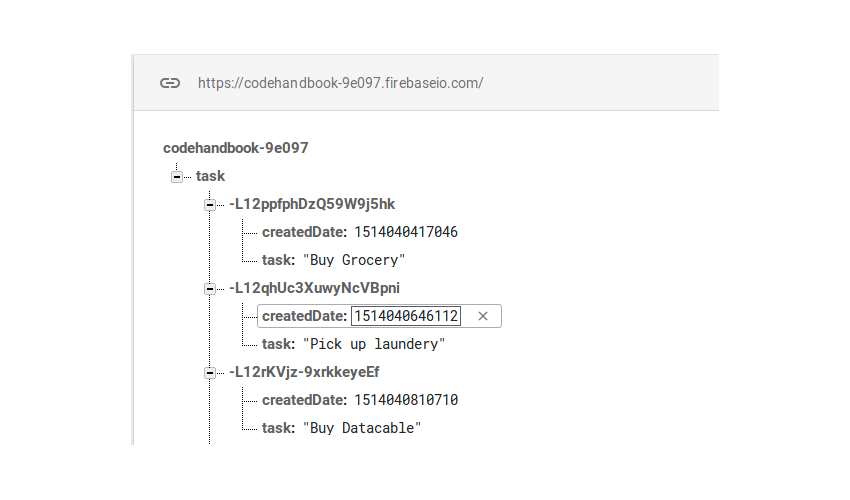
Task: Click the task label beside "Pick up laundery"
Action: tap(278, 344)
